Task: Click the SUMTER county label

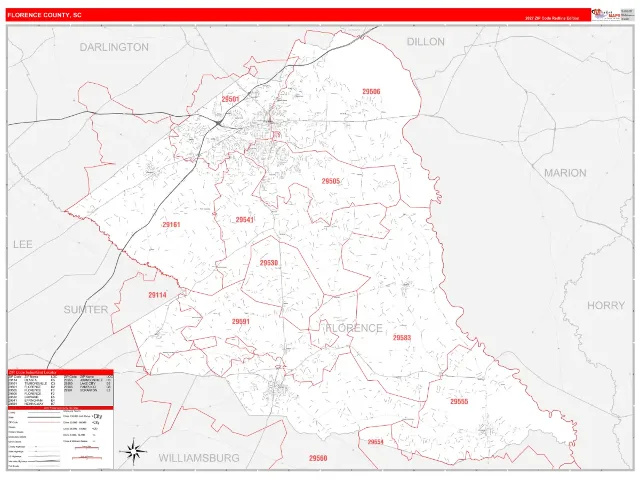Action: pos(86,310)
